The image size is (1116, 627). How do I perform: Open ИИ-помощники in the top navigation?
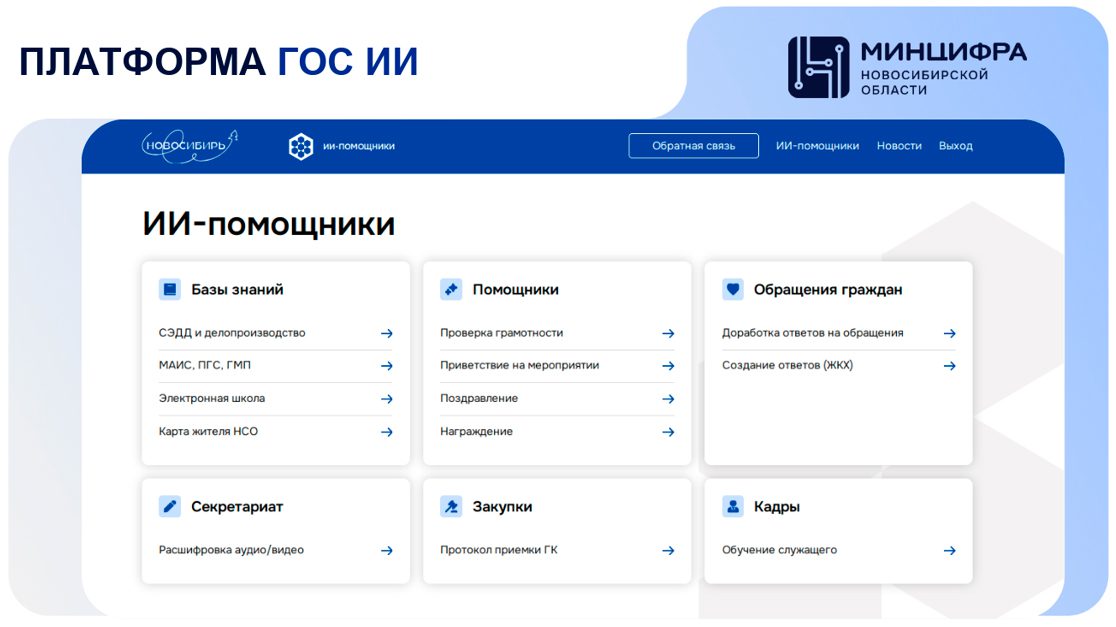[817, 146]
